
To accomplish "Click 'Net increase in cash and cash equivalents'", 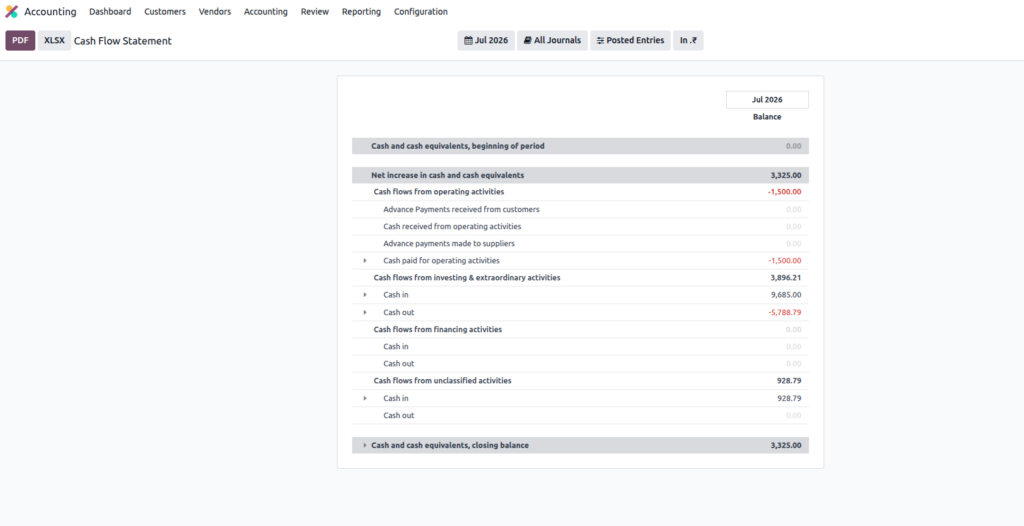I will click(x=447, y=175).
